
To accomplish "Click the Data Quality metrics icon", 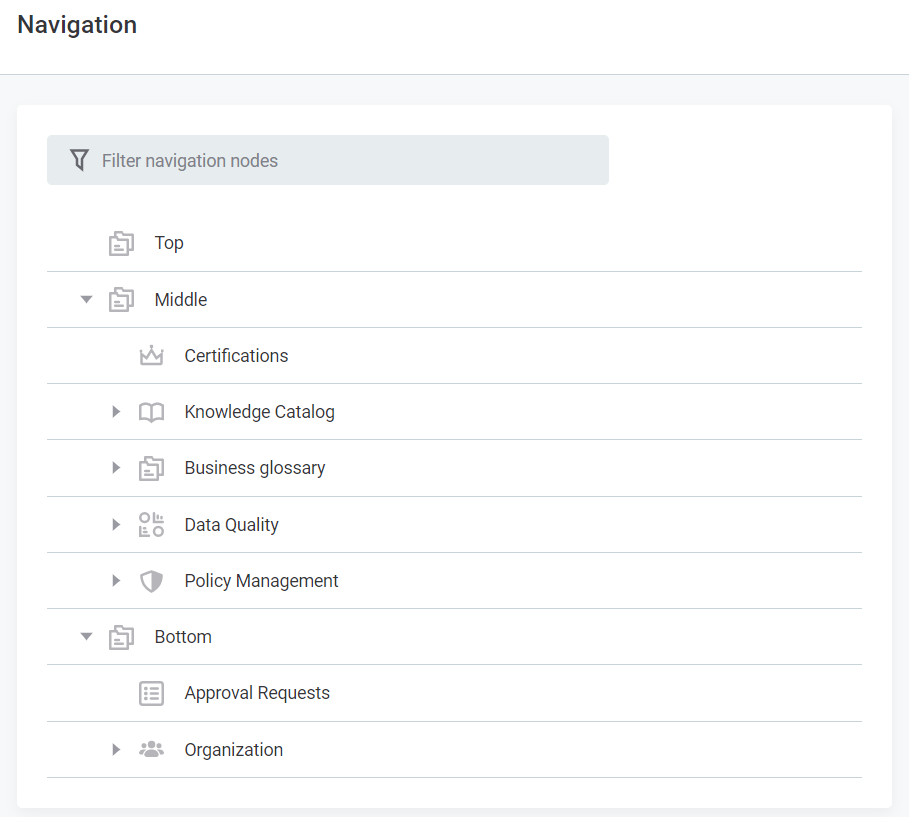I will [x=151, y=524].
